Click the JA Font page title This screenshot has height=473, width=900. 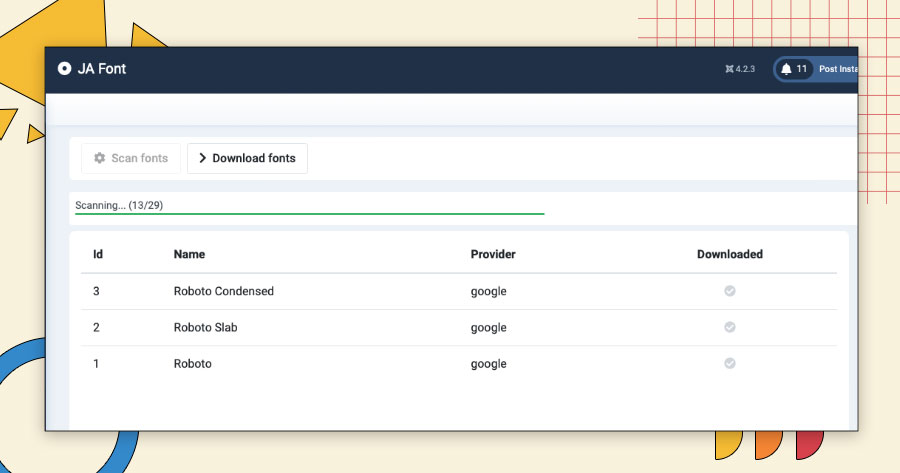(102, 69)
